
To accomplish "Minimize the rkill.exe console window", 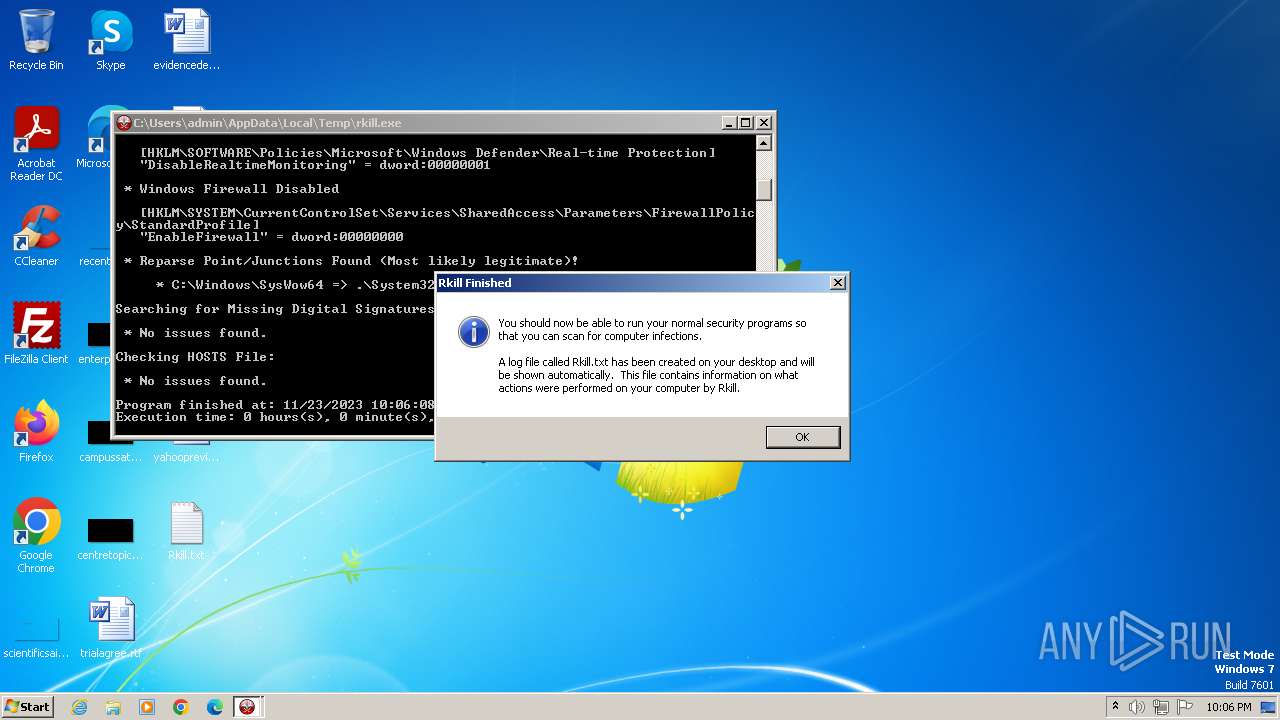I will coord(728,123).
